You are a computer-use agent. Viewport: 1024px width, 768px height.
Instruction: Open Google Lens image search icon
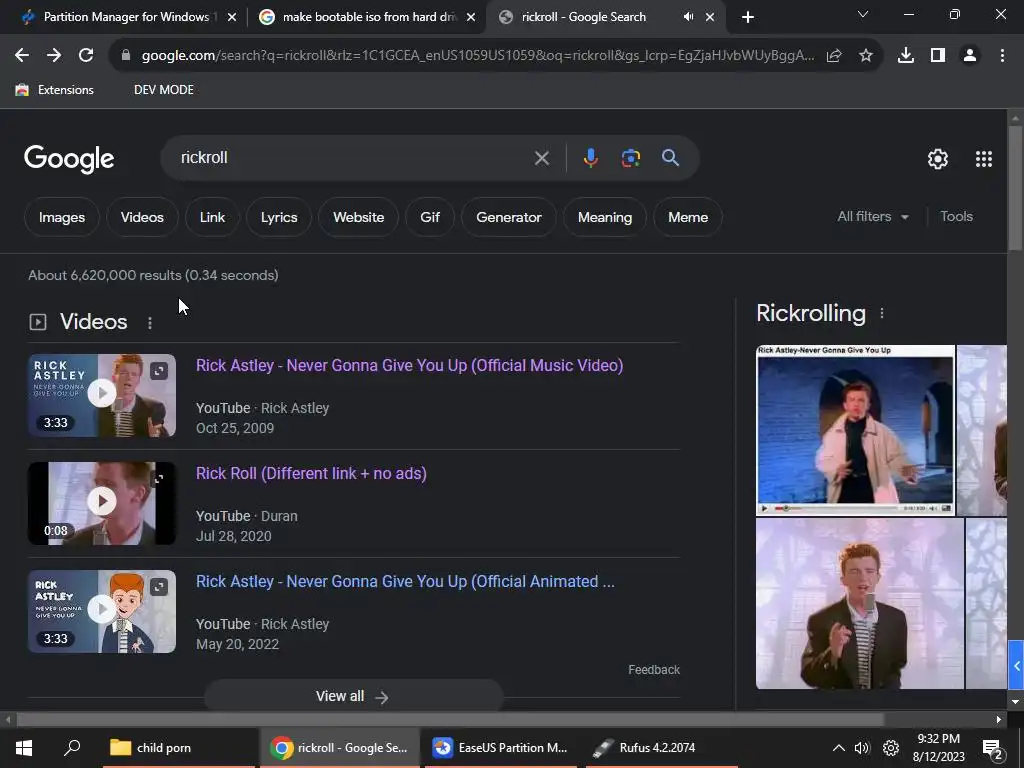tap(631, 158)
